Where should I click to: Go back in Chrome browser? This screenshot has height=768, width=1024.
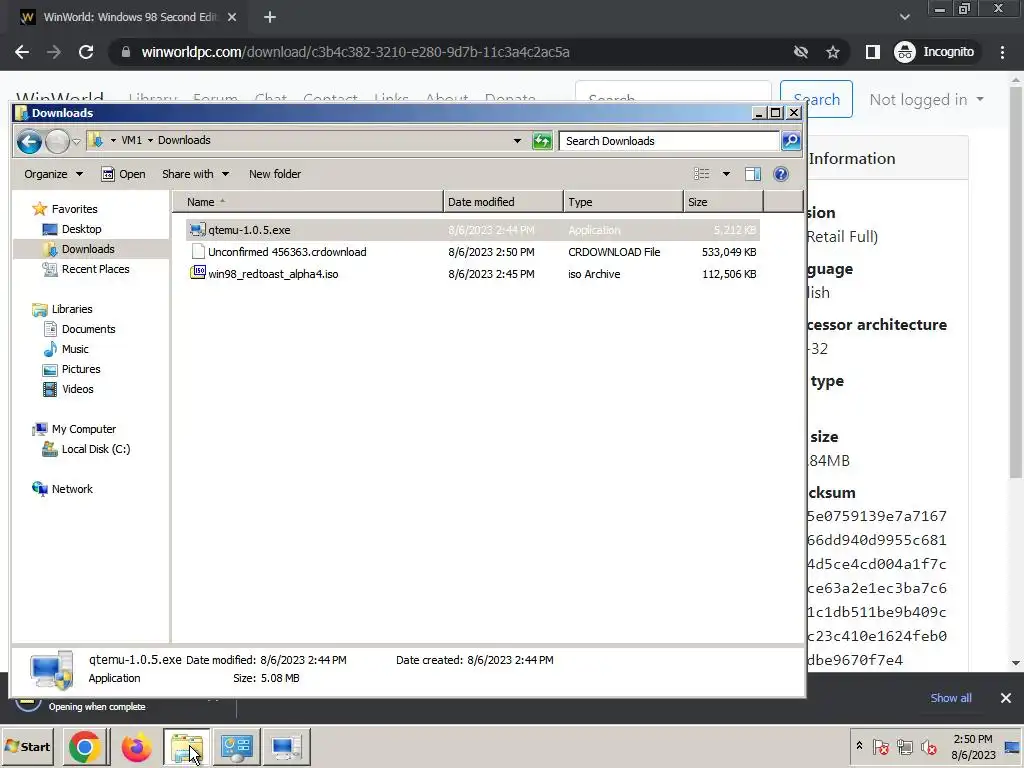point(22,52)
